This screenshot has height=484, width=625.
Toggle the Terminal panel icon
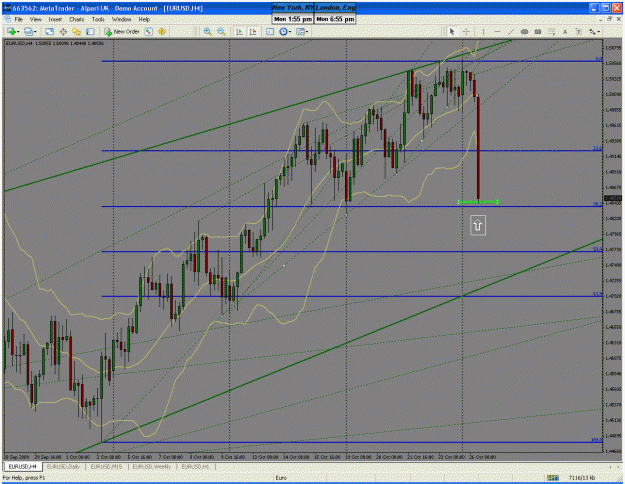tap(90, 31)
